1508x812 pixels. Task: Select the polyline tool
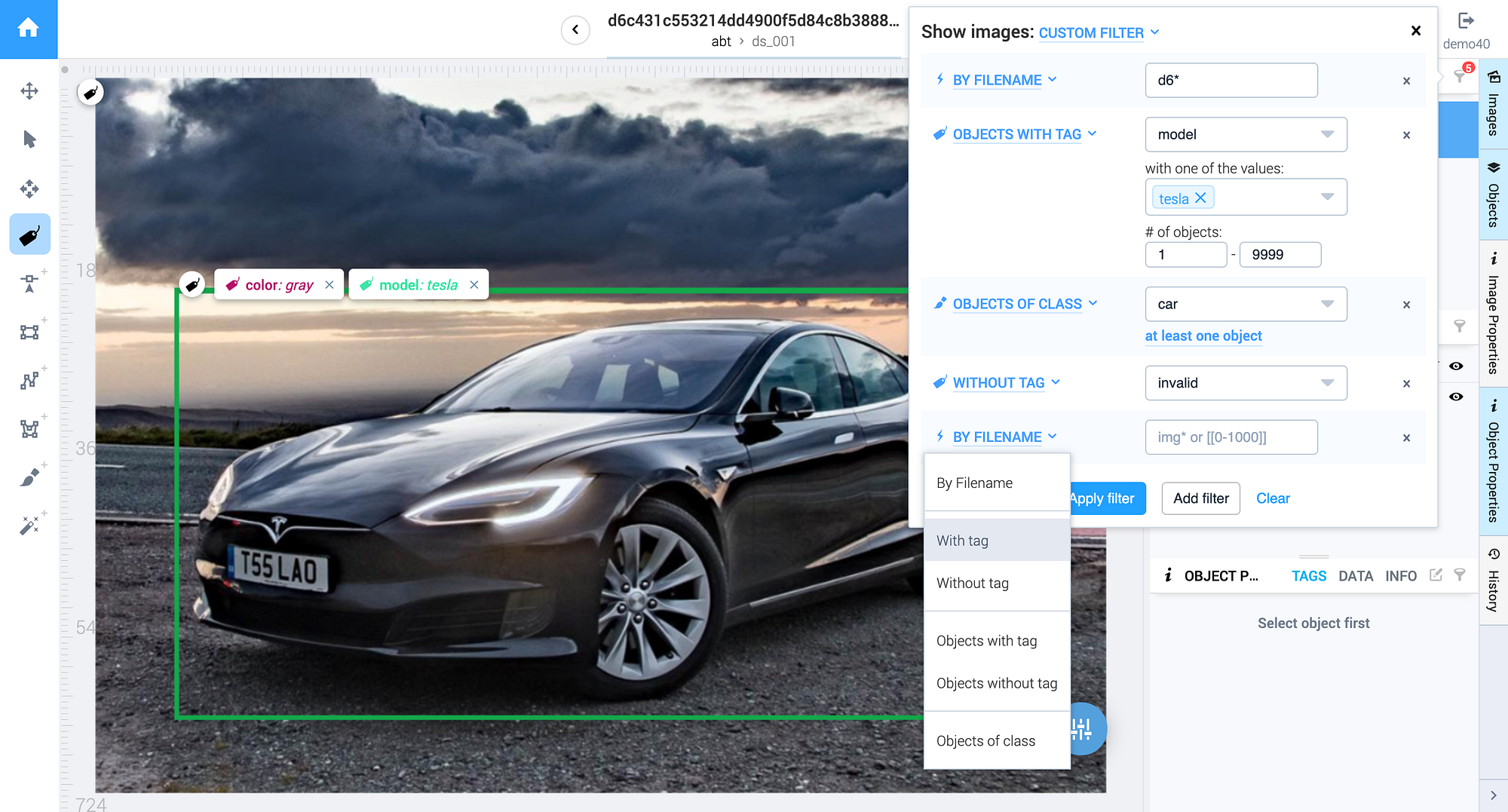29,379
